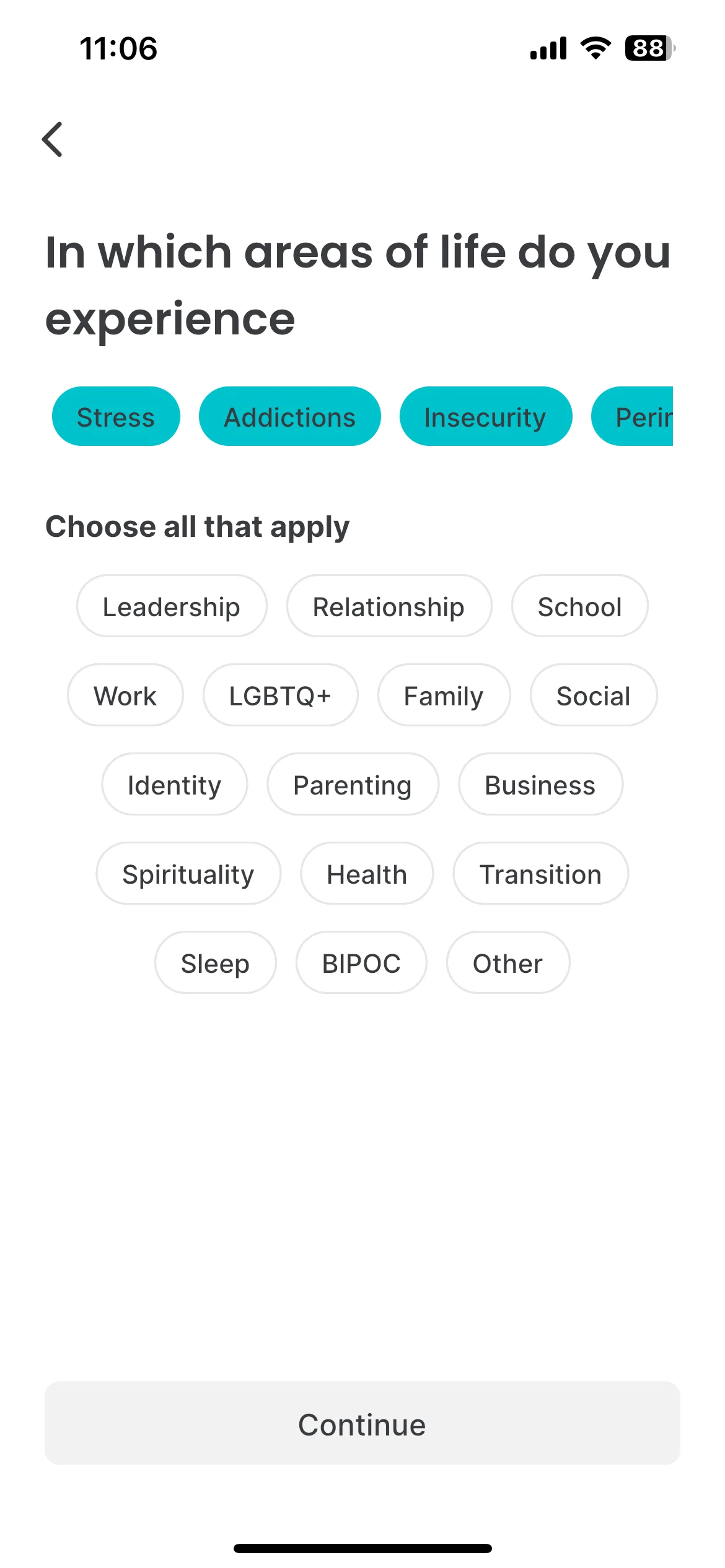725x1568 pixels.
Task: Toggle the Relationship option
Action: click(x=389, y=606)
